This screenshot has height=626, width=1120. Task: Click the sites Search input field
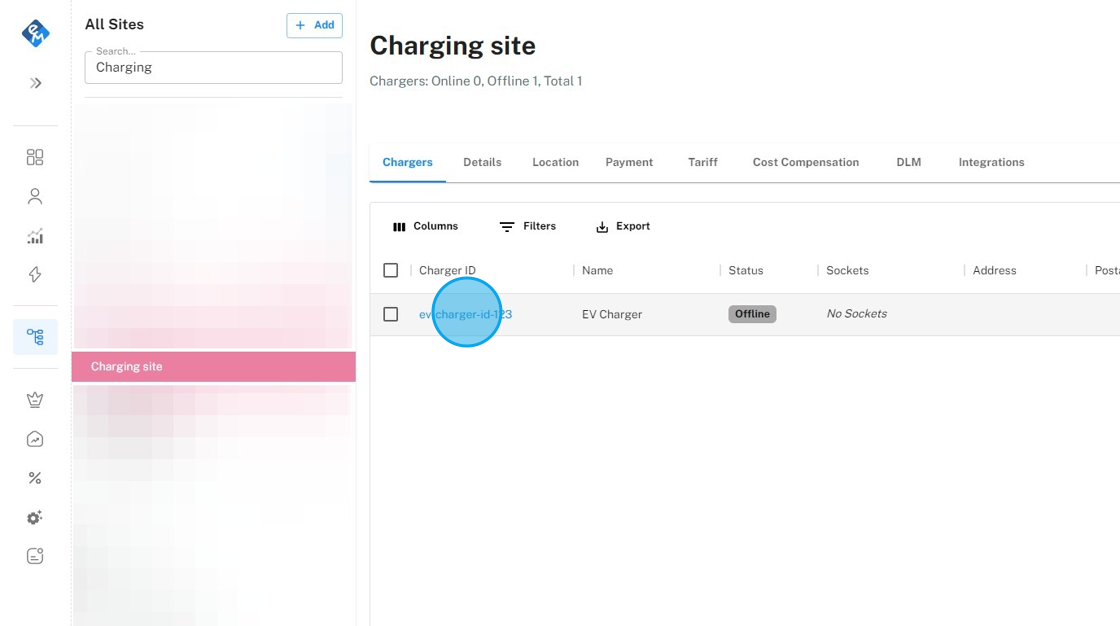click(x=213, y=68)
